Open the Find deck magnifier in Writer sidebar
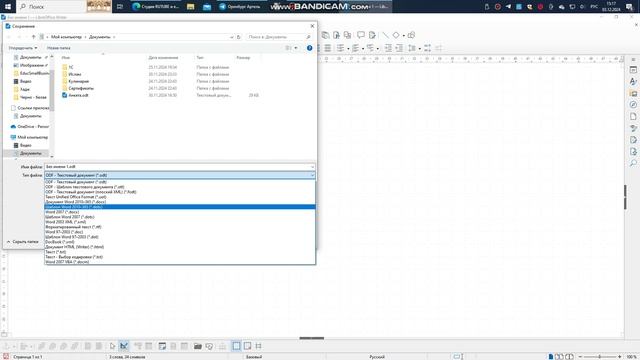Screen dimensions: 640x360 pos(633,163)
